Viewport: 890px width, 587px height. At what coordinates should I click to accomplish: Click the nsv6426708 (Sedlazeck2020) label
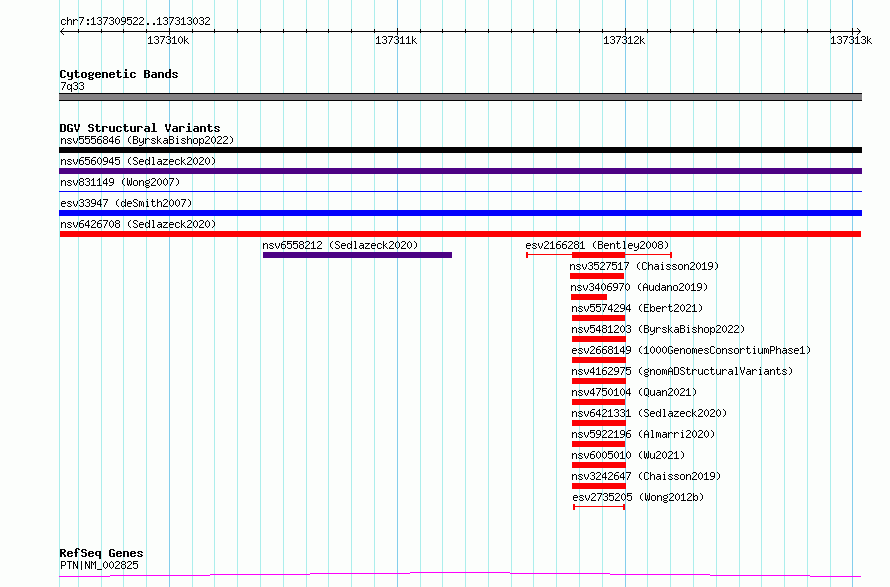tap(138, 224)
